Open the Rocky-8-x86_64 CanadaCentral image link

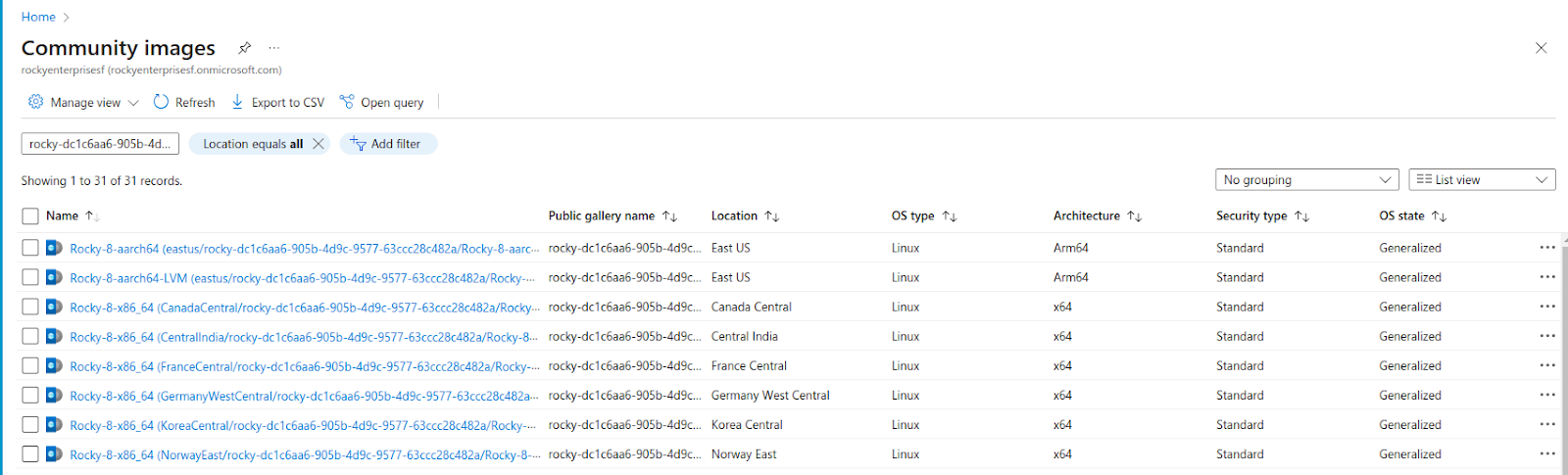click(x=304, y=308)
